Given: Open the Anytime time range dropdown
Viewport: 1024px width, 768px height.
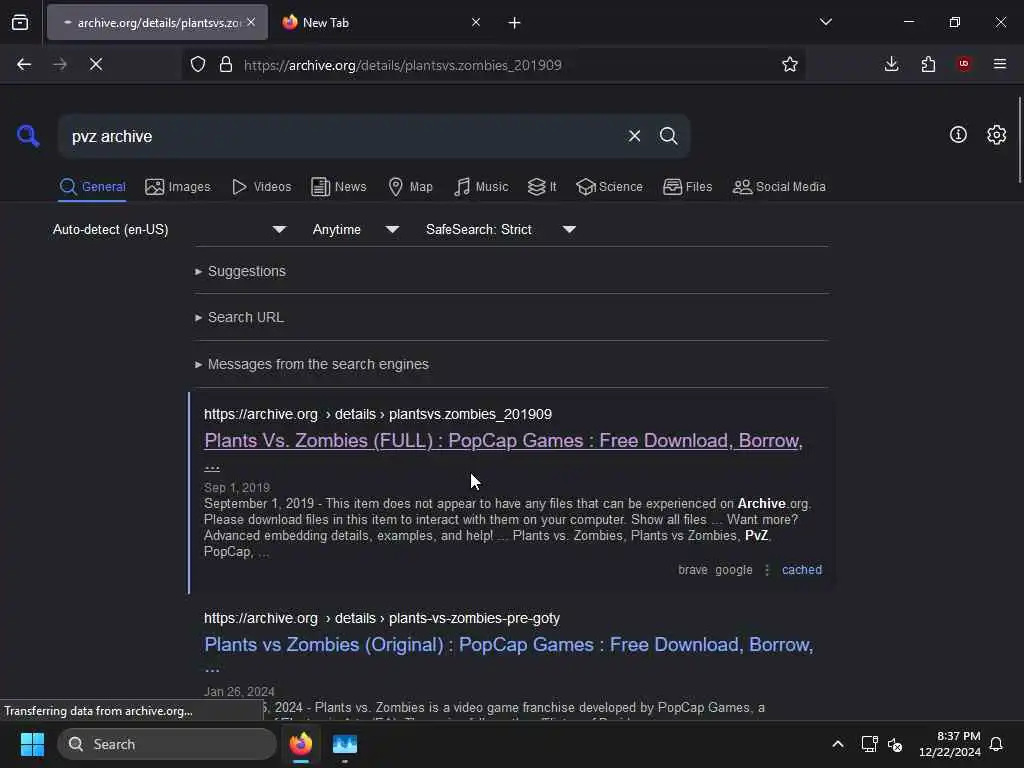Looking at the screenshot, I should point(355,229).
